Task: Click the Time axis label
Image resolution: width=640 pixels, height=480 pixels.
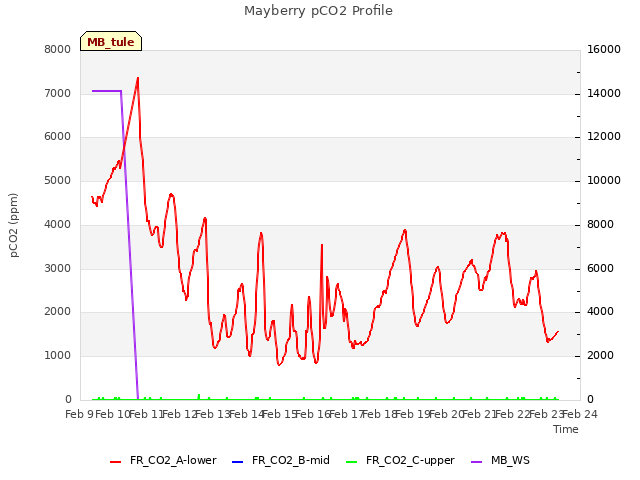Action: pos(565,429)
